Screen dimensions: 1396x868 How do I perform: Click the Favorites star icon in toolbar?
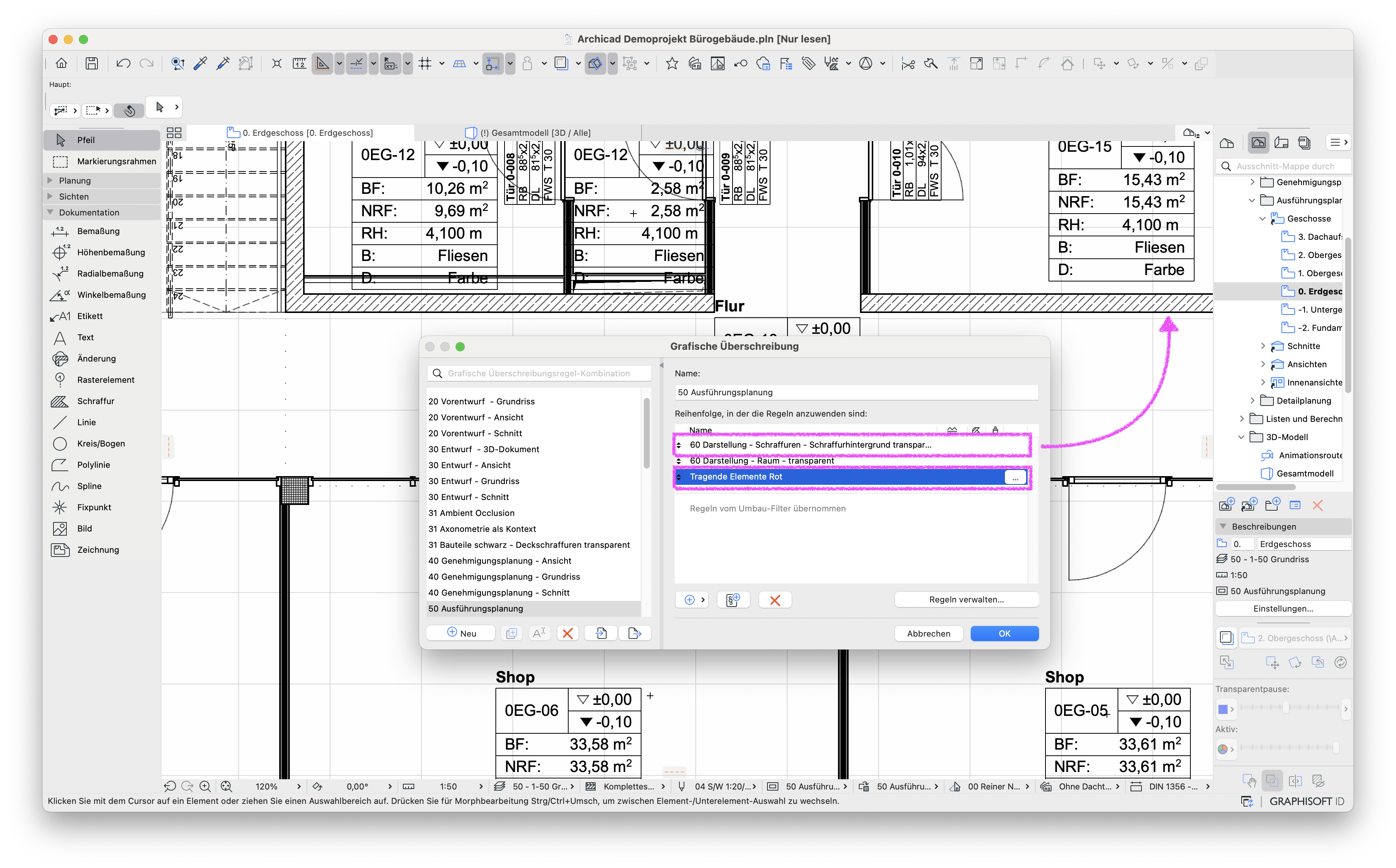point(671,63)
